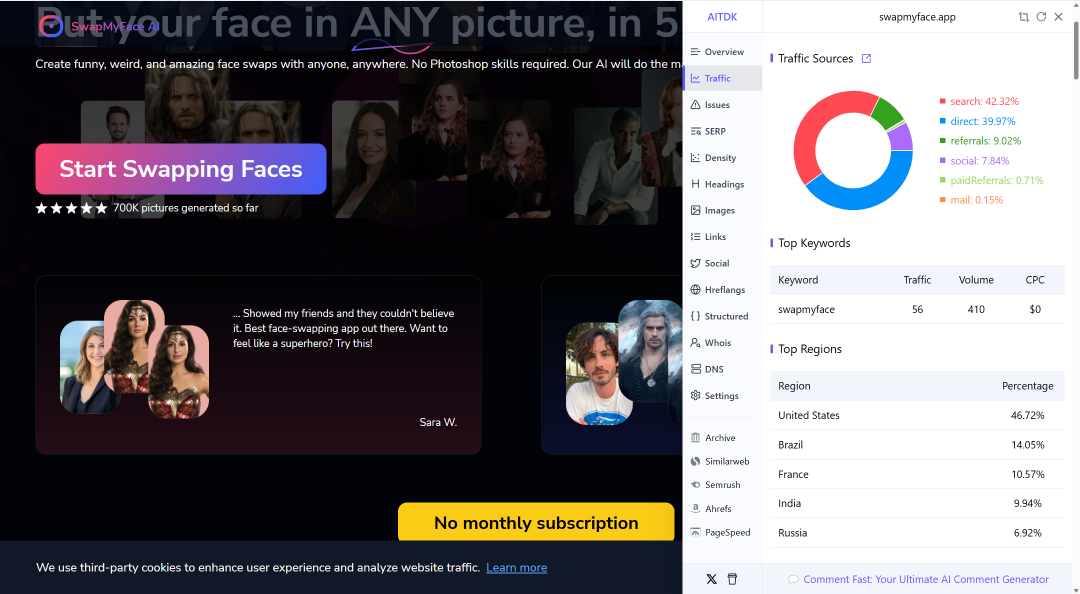Image resolution: width=1080 pixels, height=594 pixels.
Task: Click the swapmyface.app domain title
Action: [x=917, y=17]
